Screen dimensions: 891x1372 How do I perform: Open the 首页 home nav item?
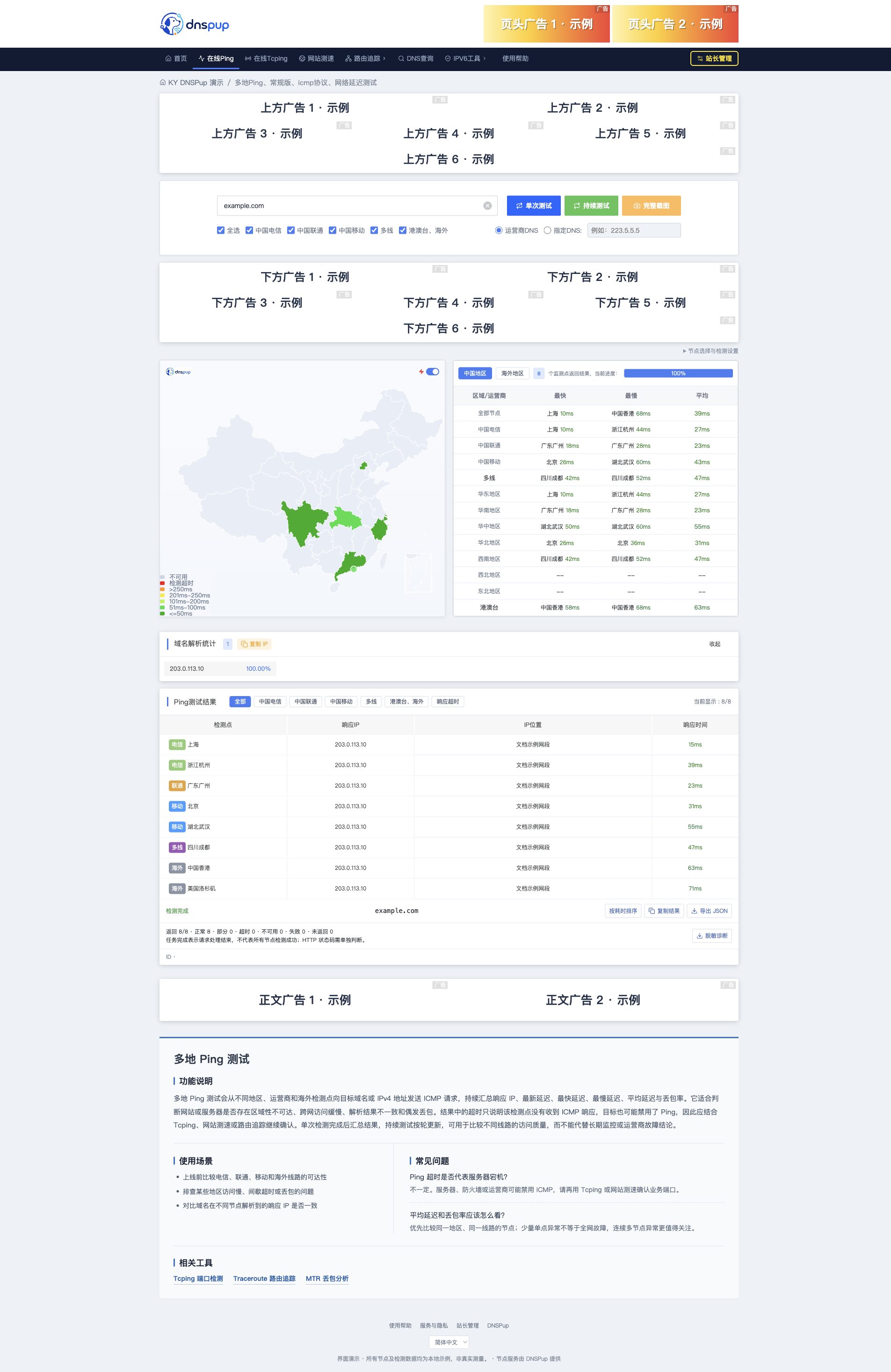point(176,59)
